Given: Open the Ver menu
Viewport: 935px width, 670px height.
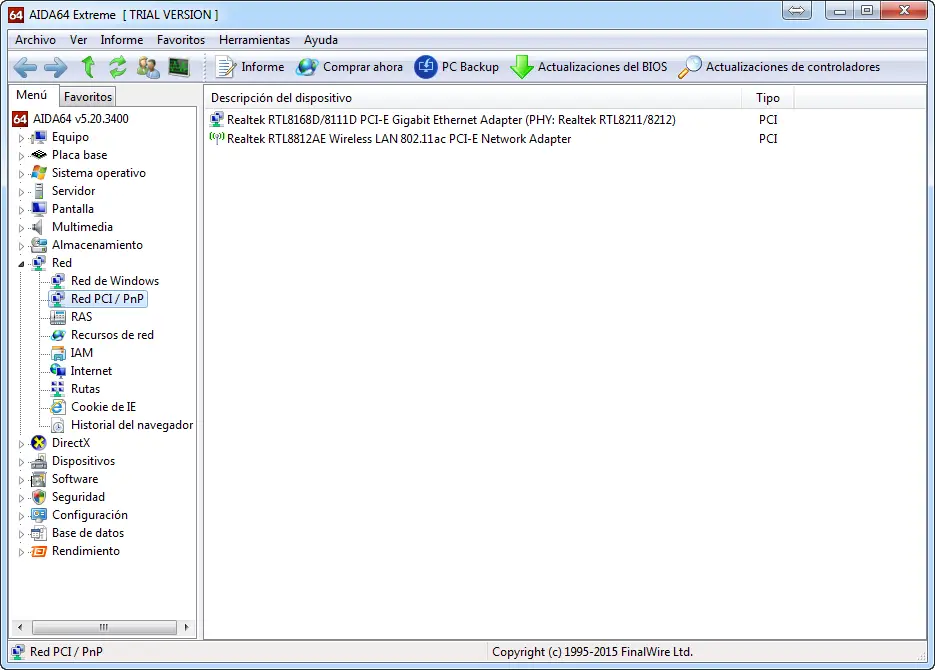Looking at the screenshot, I should tap(78, 40).
